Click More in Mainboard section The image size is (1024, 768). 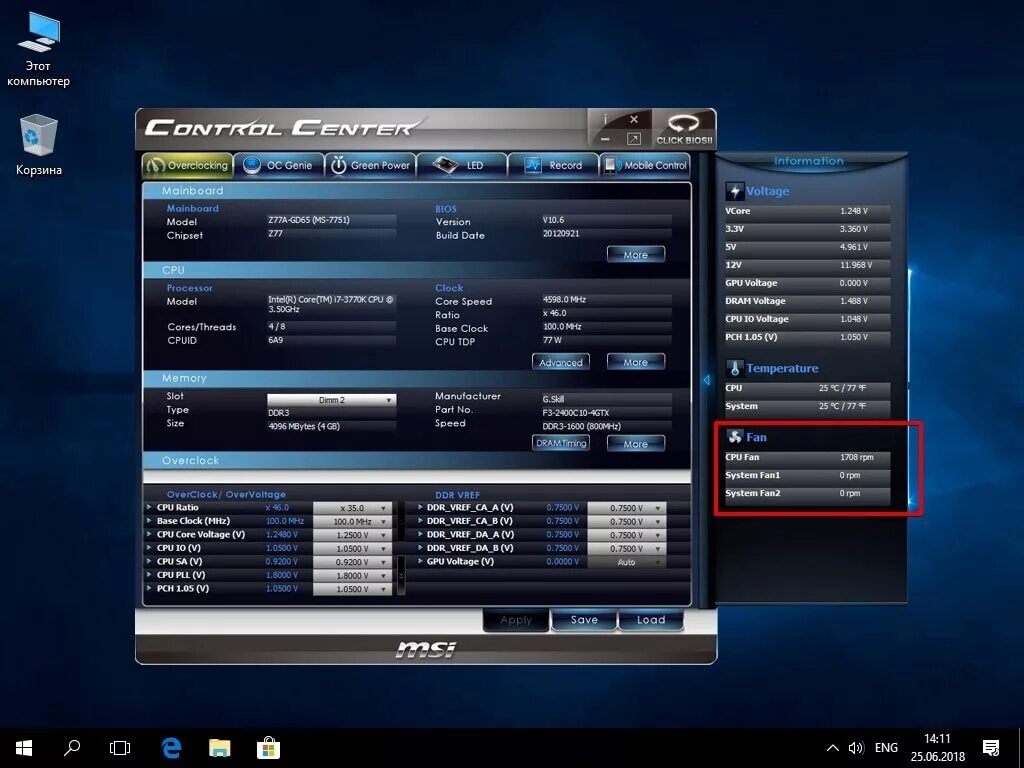(635, 255)
